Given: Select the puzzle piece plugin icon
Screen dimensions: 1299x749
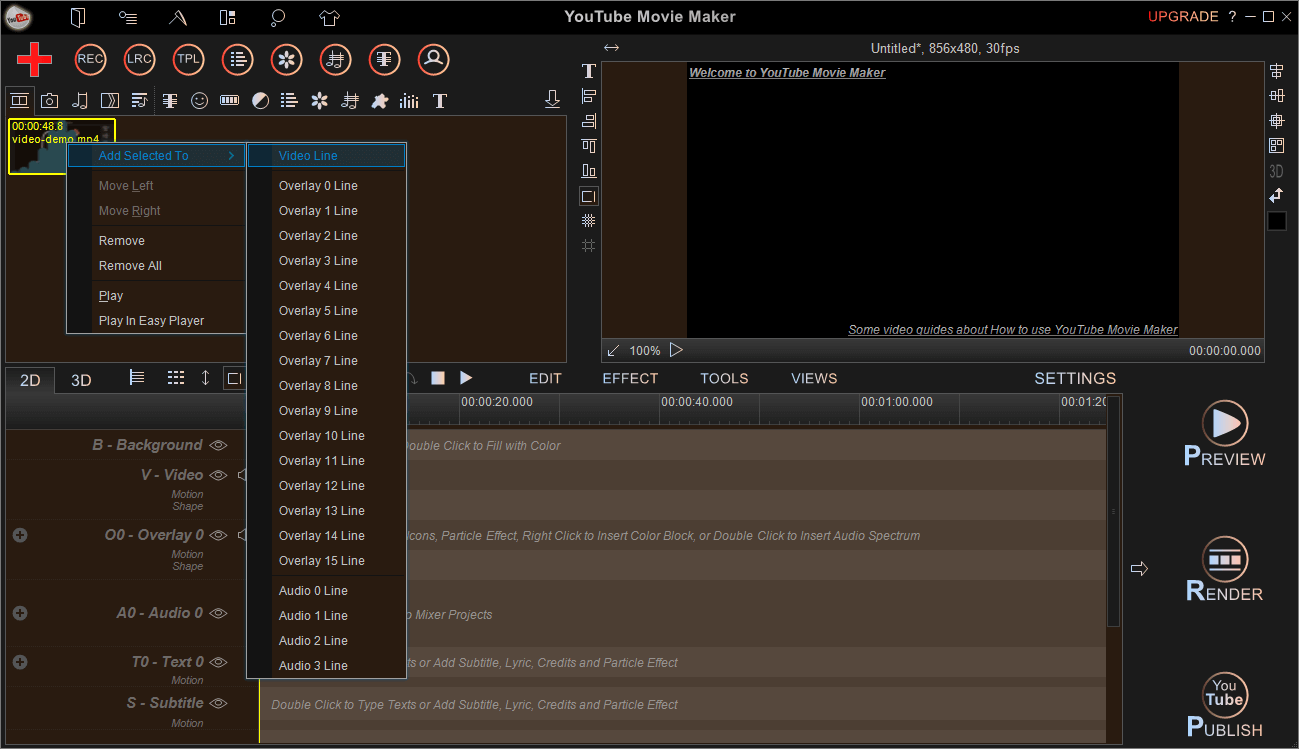Looking at the screenshot, I should click(x=379, y=101).
